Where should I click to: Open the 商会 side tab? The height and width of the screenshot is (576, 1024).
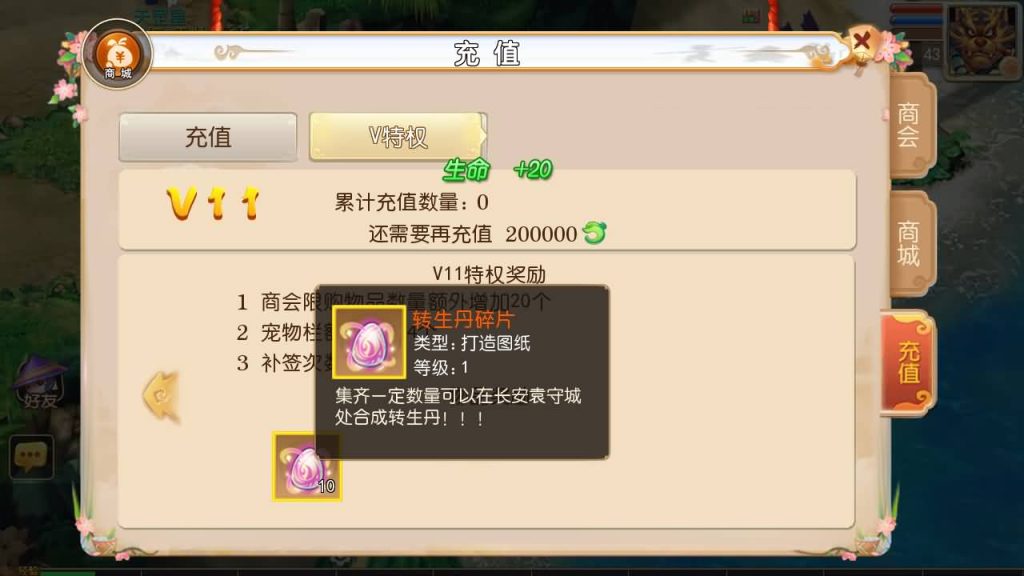point(910,125)
